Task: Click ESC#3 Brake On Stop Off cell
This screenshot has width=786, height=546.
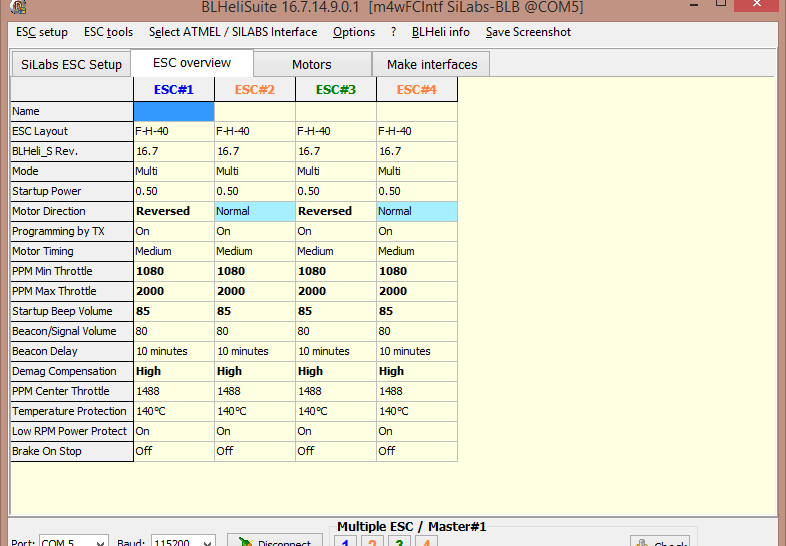Action: pos(336,451)
